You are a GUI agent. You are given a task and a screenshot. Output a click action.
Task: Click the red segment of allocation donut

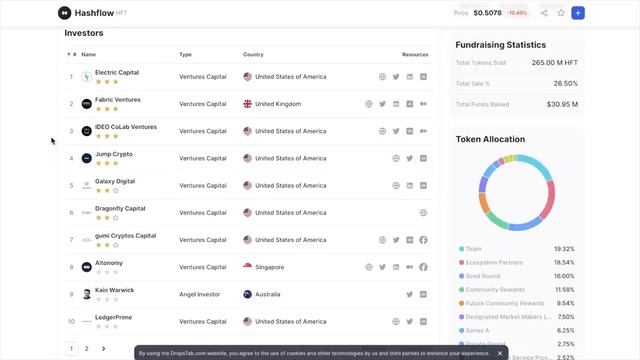point(549,199)
